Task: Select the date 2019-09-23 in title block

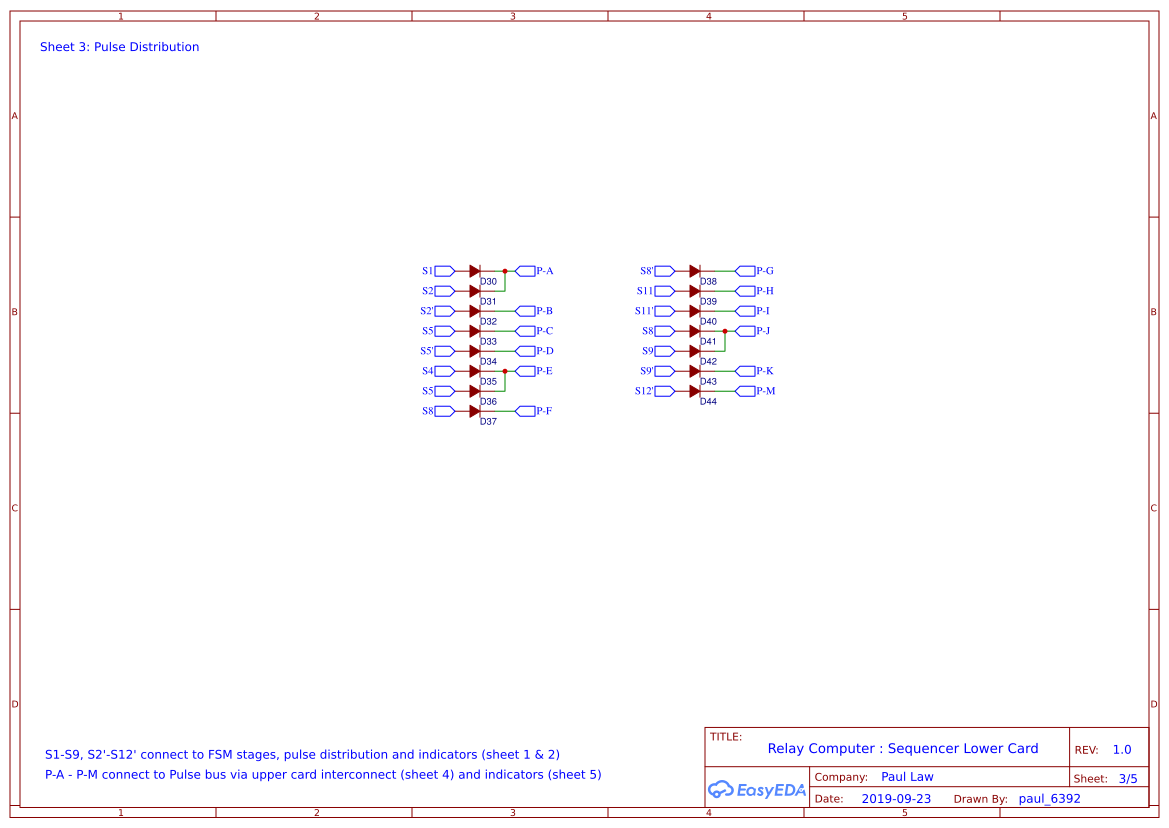Action: [896, 798]
